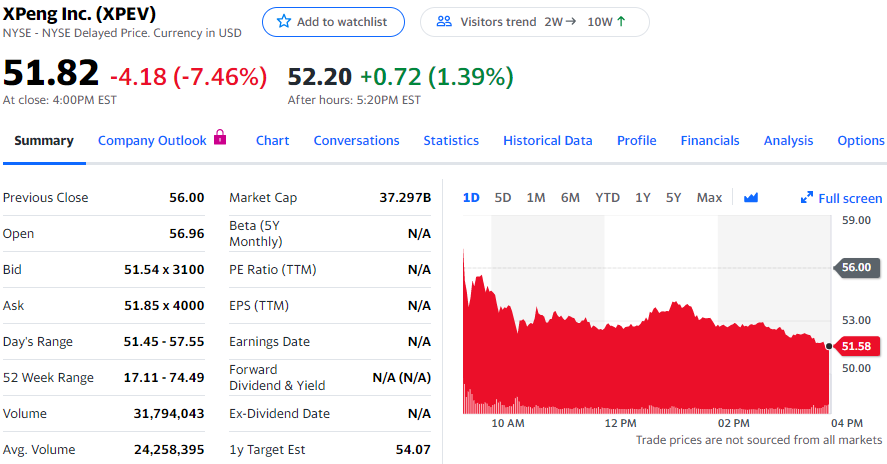Set chart range to 6M
887x464 pixels.
570,198
